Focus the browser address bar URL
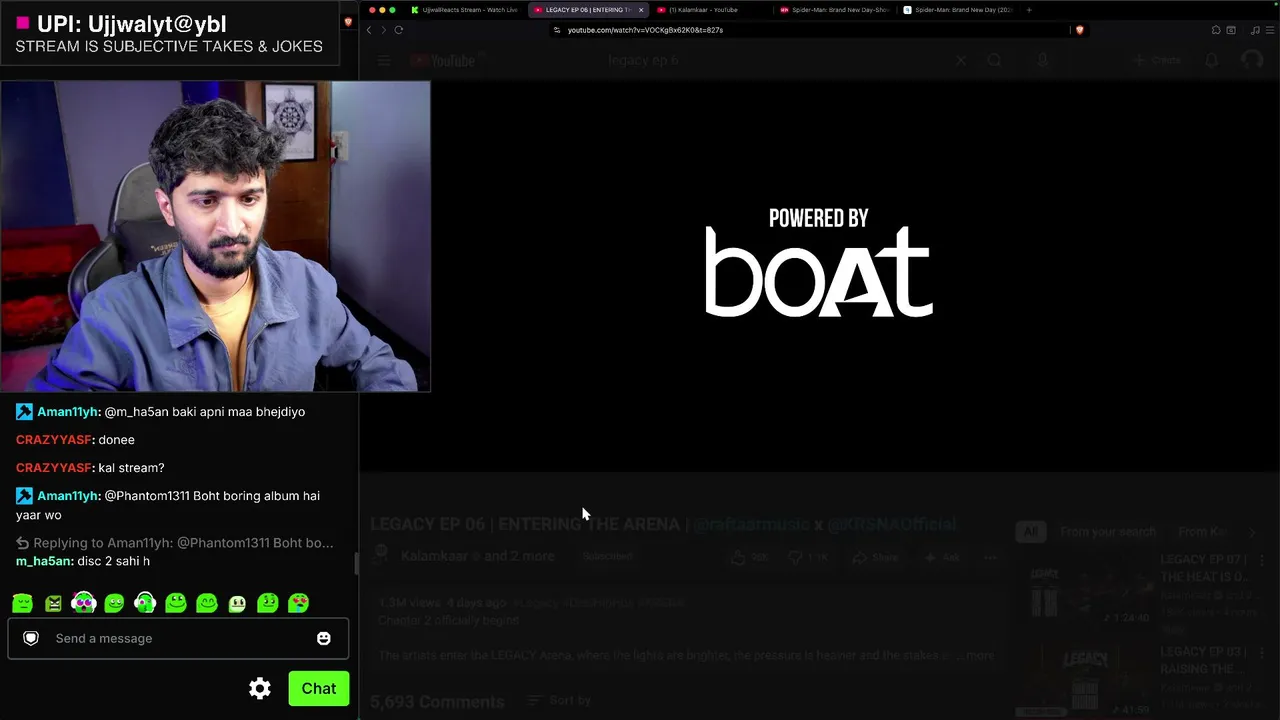This screenshot has width=1280, height=720. pos(645,30)
